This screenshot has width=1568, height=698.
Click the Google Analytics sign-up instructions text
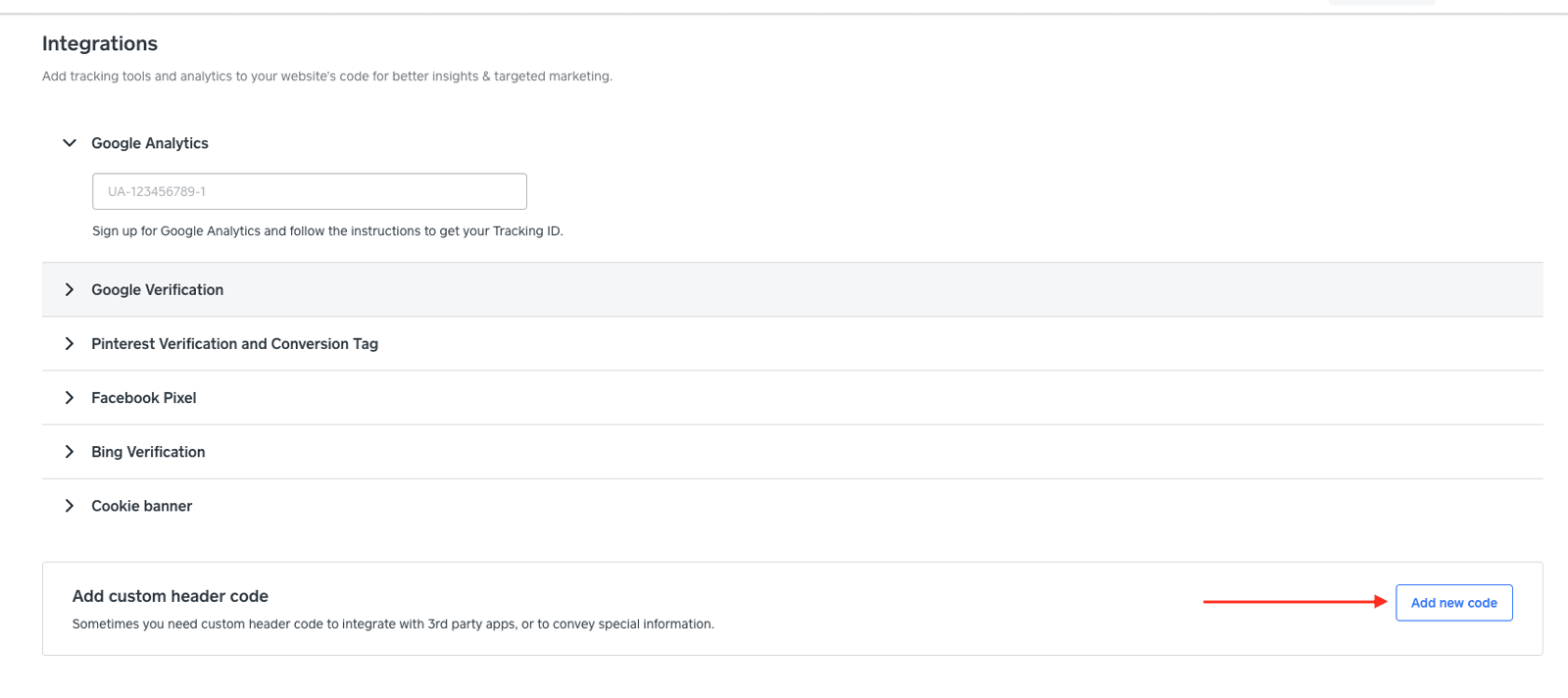tap(327, 231)
